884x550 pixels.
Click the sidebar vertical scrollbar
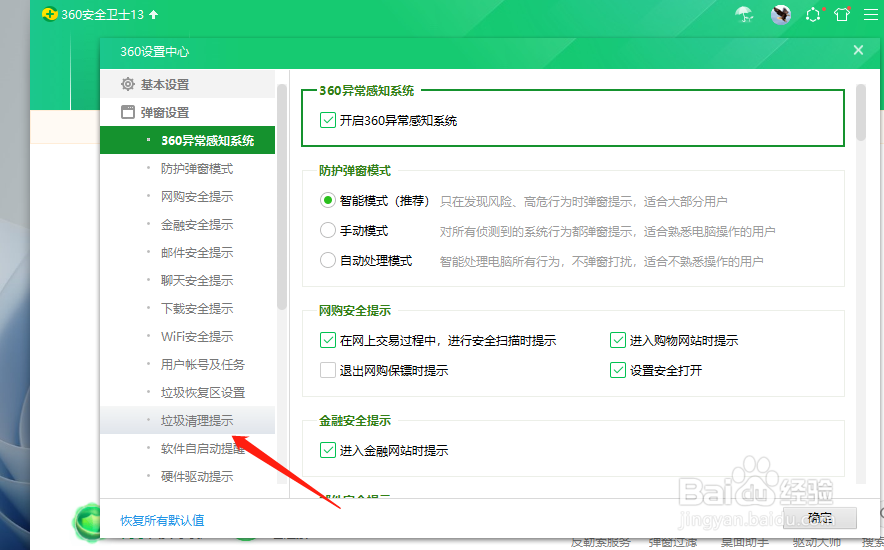pyautogui.click(x=282, y=197)
